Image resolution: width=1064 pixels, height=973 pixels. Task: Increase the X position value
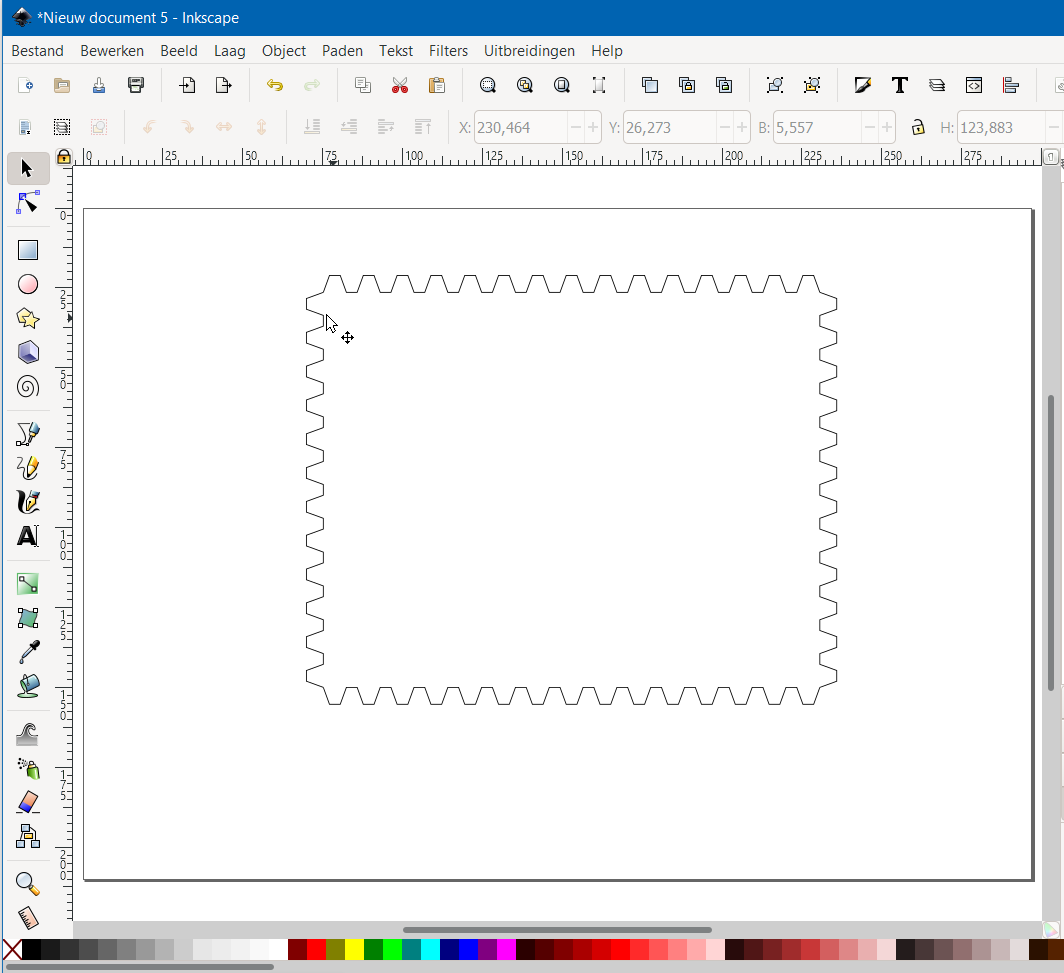(593, 128)
